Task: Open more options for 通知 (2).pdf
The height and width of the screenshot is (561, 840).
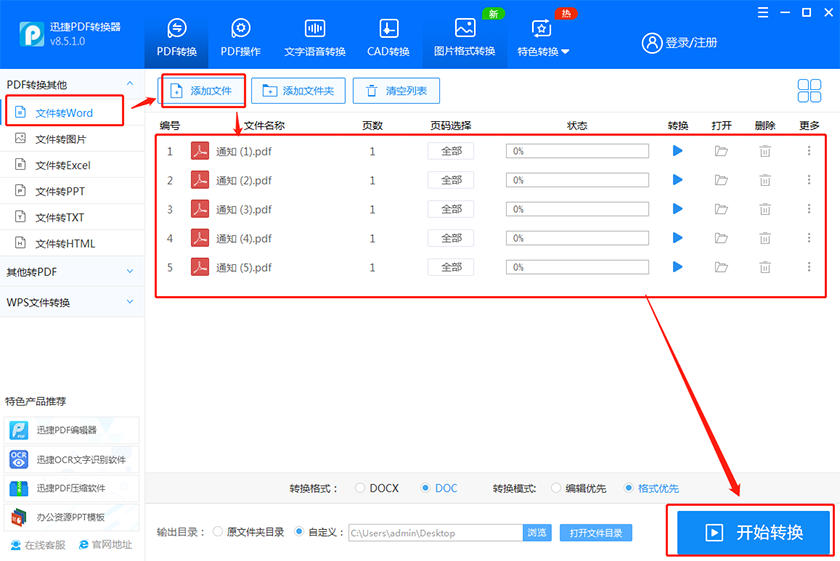Action: click(809, 180)
